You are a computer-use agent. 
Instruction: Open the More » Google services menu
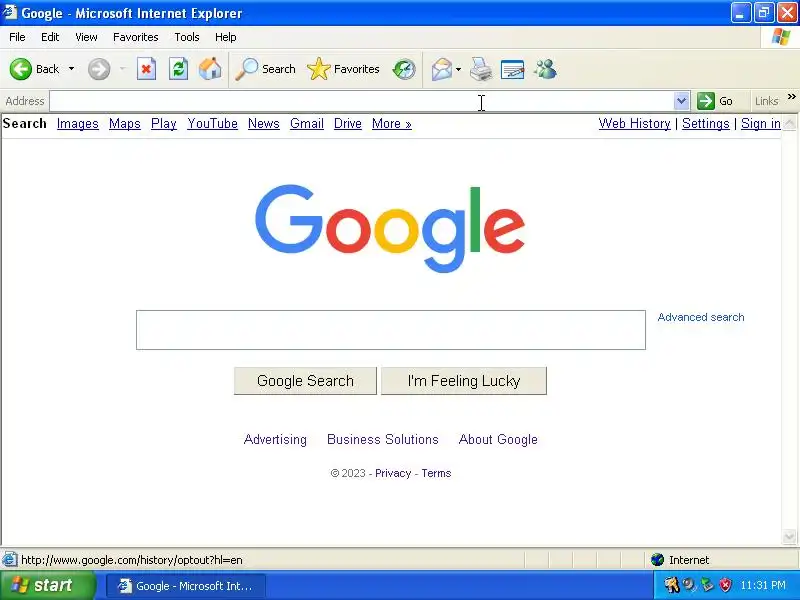pyautogui.click(x=391, y=123)
